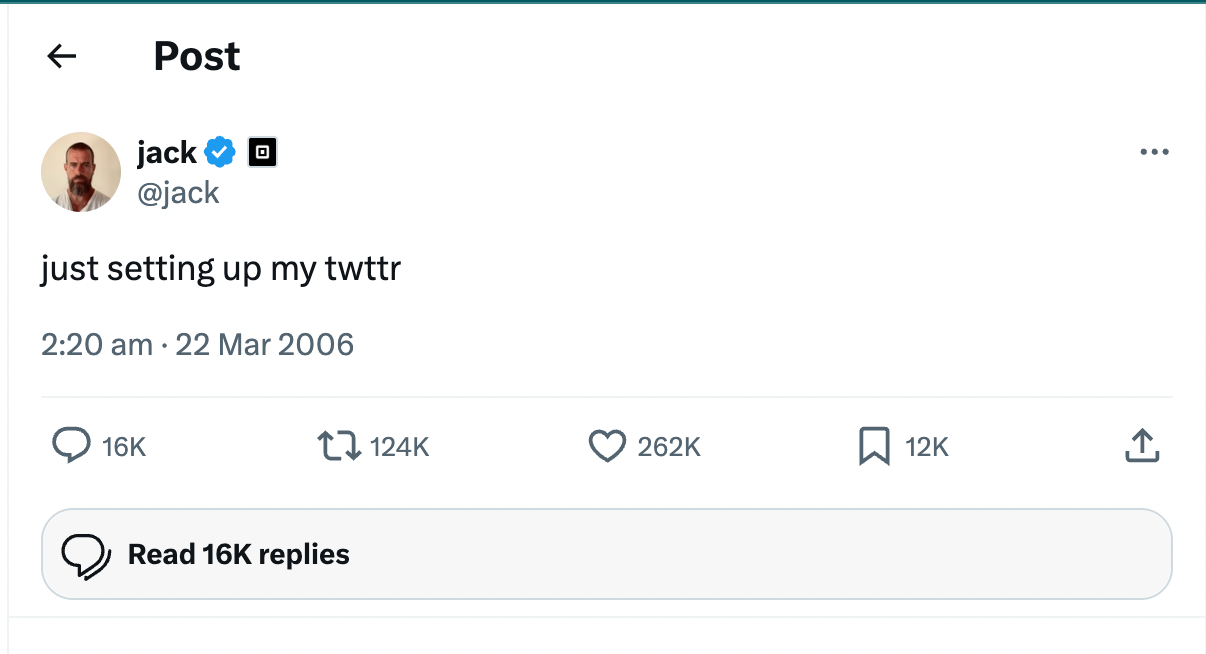The width and height of the screenshot is (1206, 654).
Task: Click the black square affiliation badge
Action: [x=262, y=152]
